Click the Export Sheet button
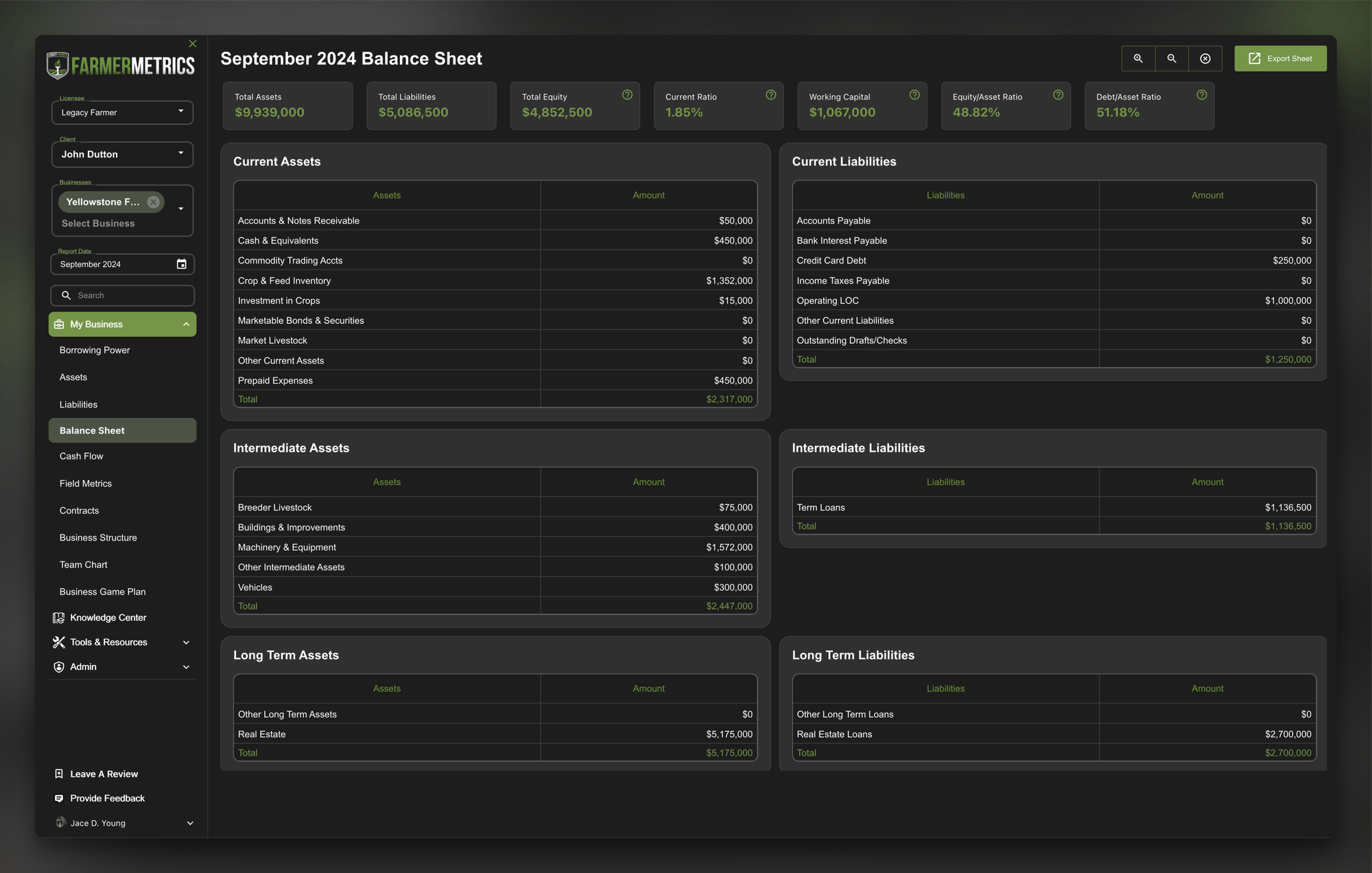 [1280, 58]
